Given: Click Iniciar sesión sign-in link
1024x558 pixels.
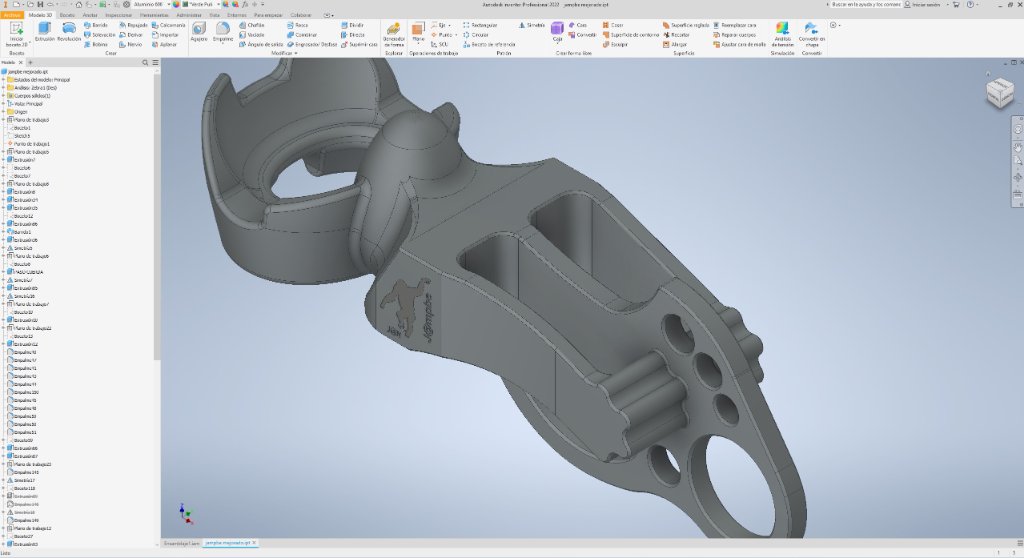Looking at the screenshot, I should [x=925, y=5].
